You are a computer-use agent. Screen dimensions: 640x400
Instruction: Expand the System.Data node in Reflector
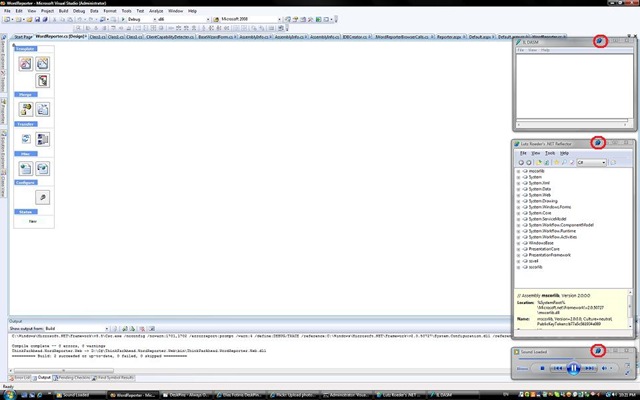[519, 189]
